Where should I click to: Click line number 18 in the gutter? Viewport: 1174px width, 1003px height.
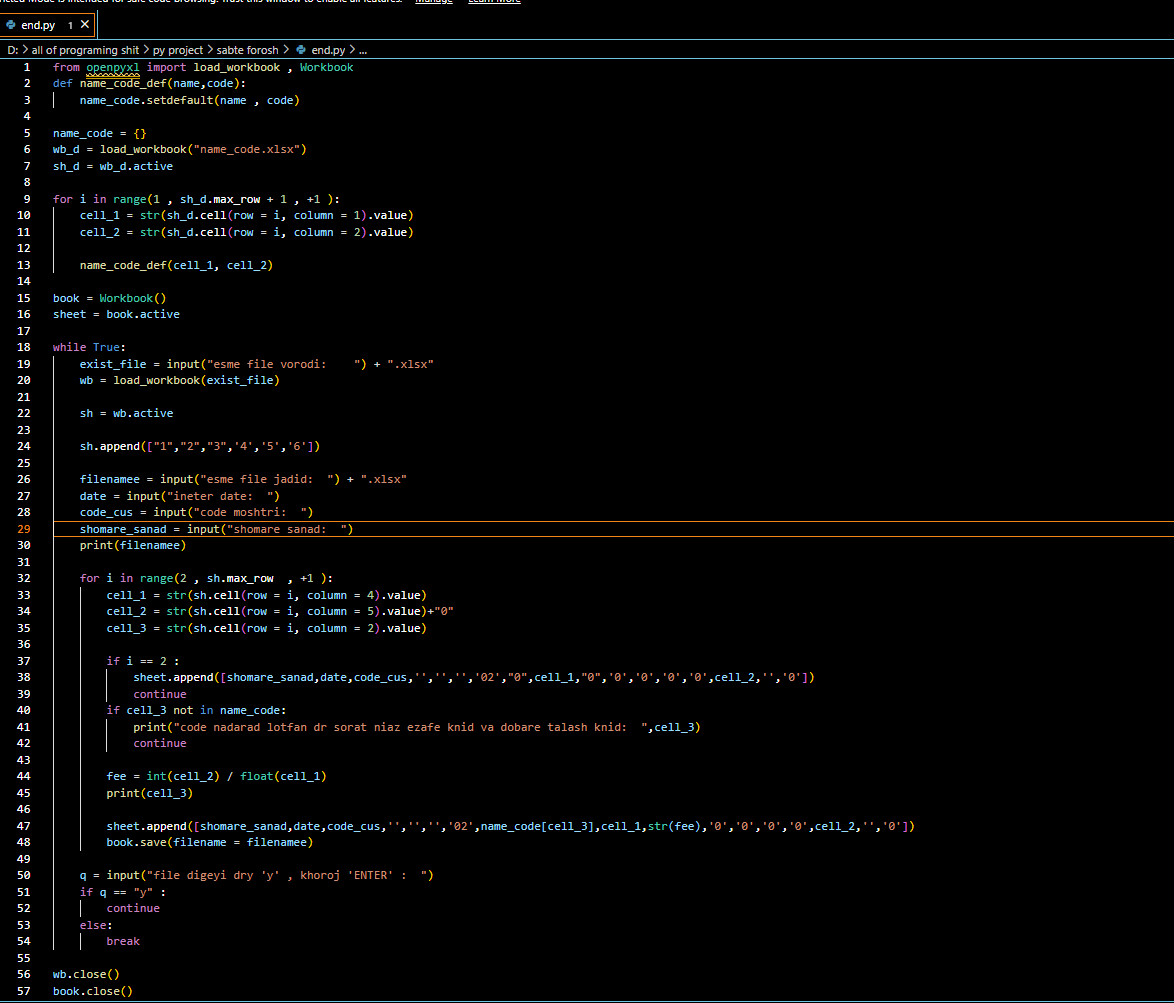(x=24, y=347)
